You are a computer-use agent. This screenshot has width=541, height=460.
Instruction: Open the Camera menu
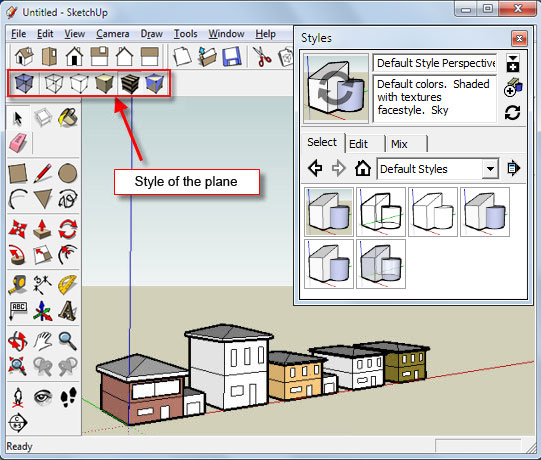coord(113,34)
